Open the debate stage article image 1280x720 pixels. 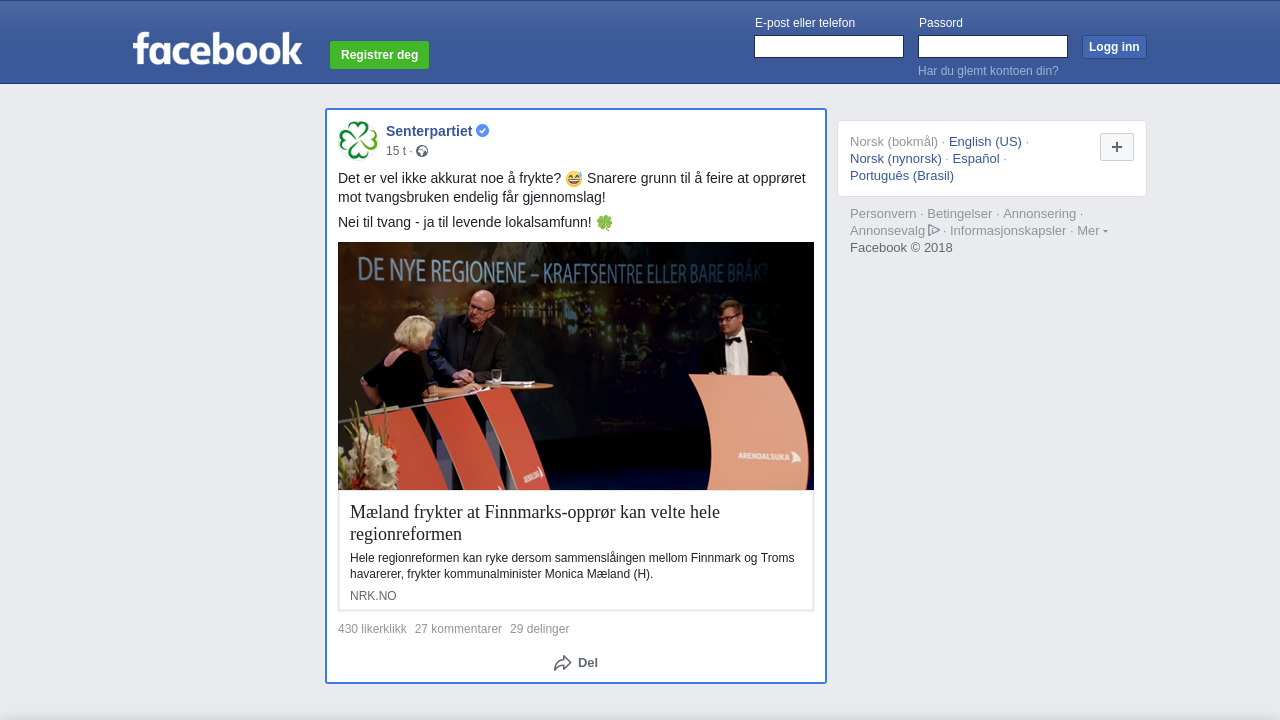tap(576, 366)
